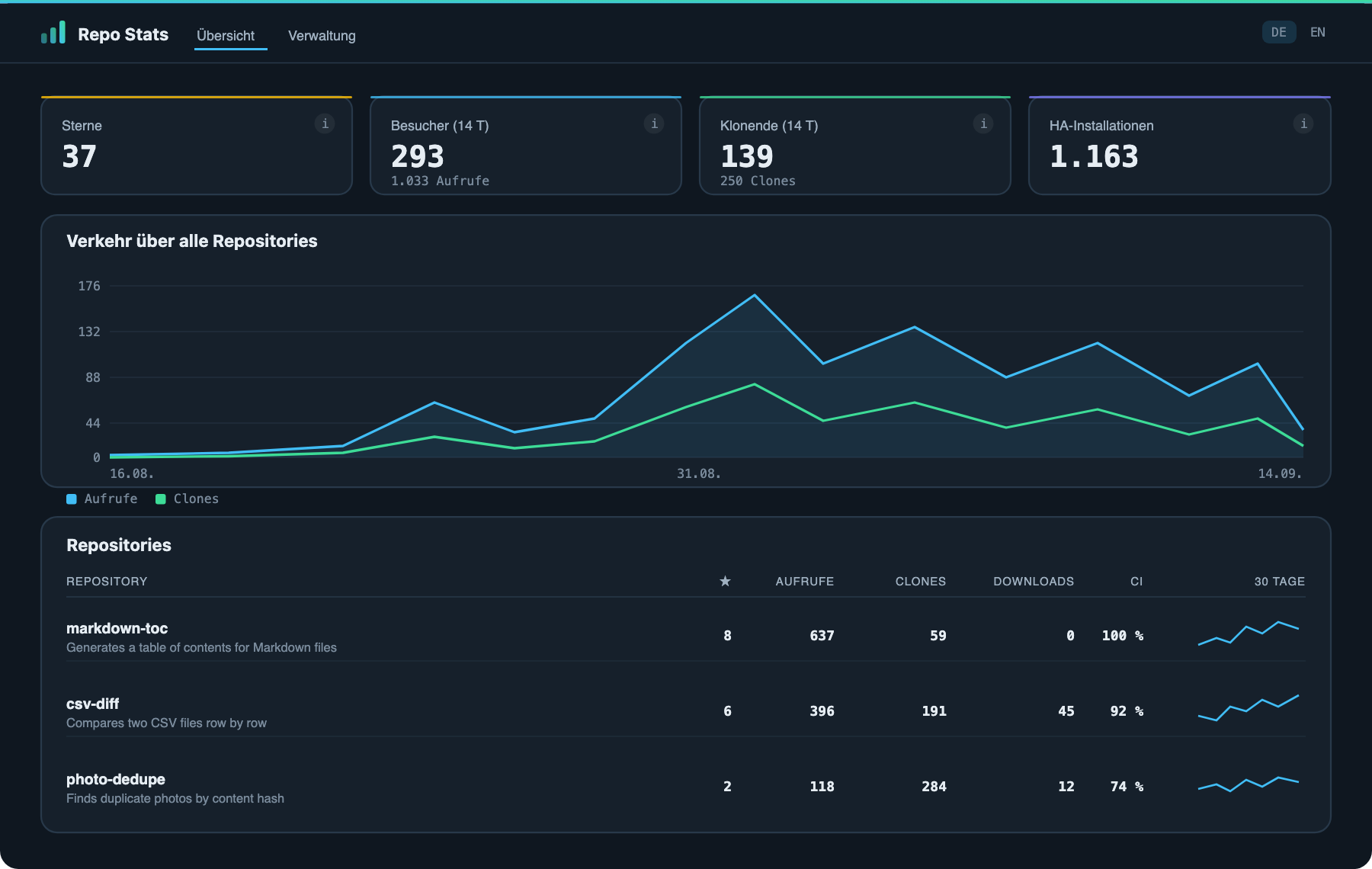The image size is (1372, 869).
Task: Open info icon on HA-Installationen card
Action: pyautogui.click(x=1303, y=123)
